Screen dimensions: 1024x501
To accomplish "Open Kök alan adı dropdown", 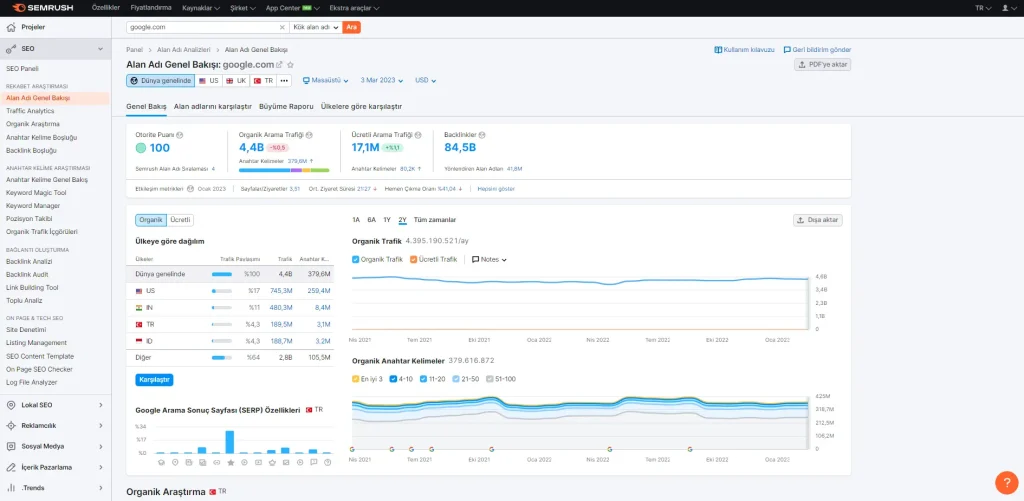I will (x=315, y=27).
